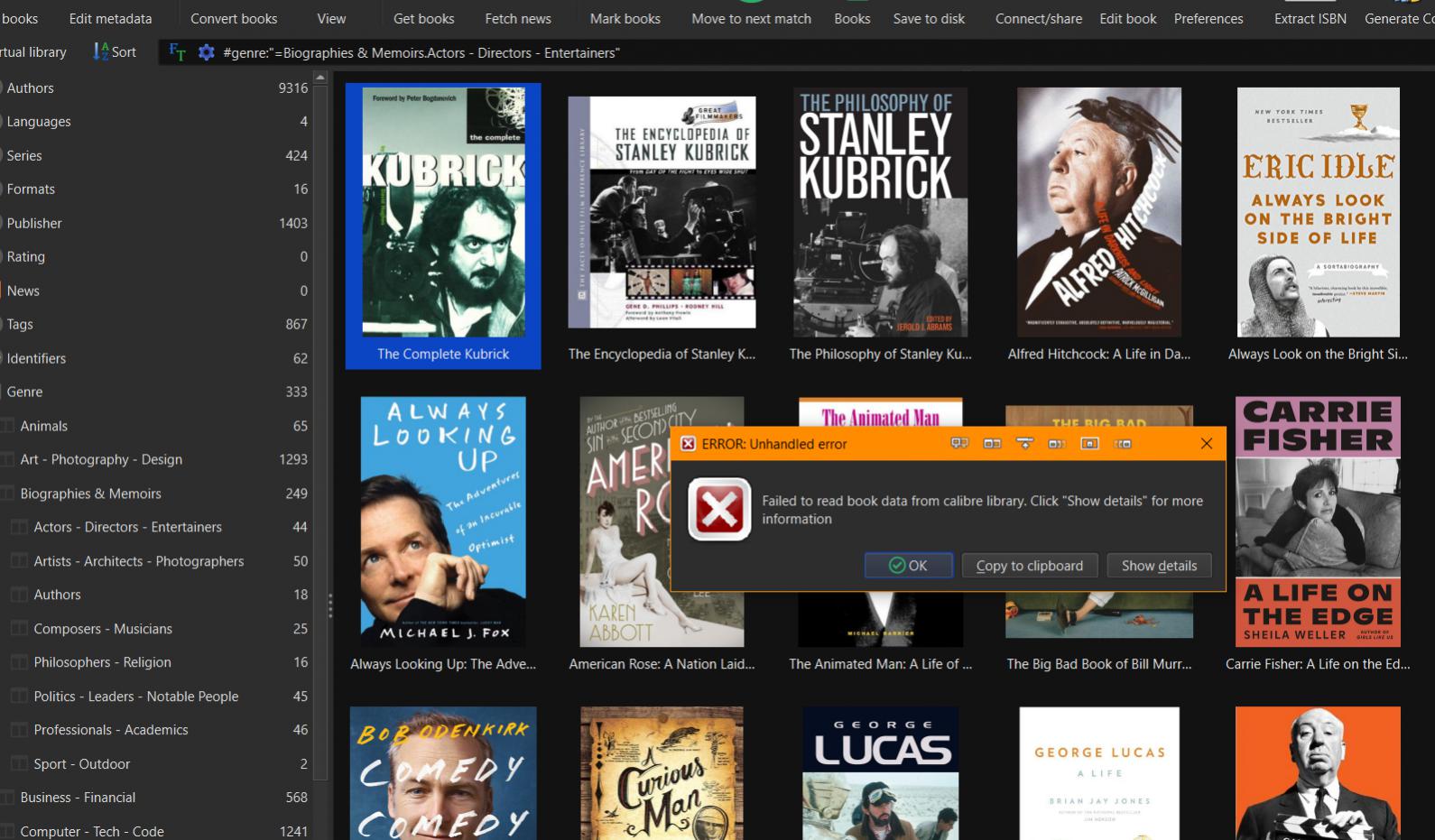Click "The Big Bad Book of Bill Murr..." title

1099,664
